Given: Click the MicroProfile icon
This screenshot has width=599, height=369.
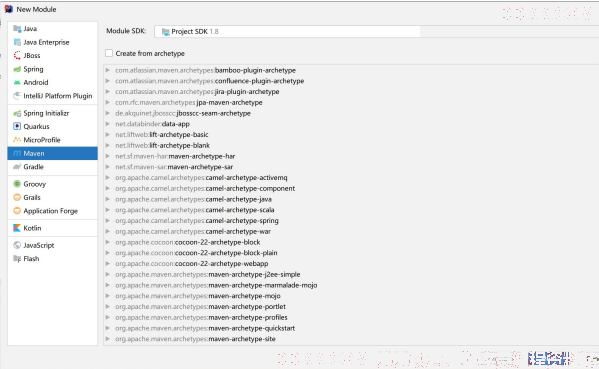Looking at the screenshot, I should click(17, 140).
